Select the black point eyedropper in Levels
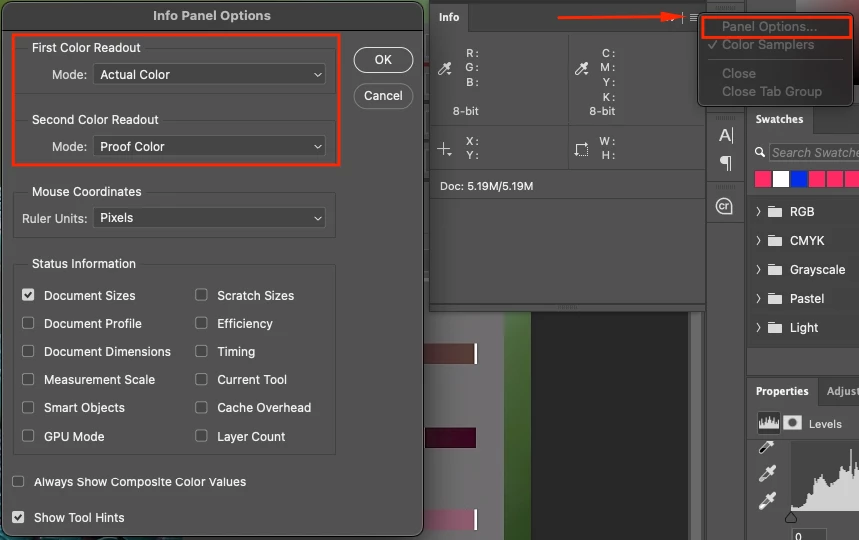 point(766,447)
